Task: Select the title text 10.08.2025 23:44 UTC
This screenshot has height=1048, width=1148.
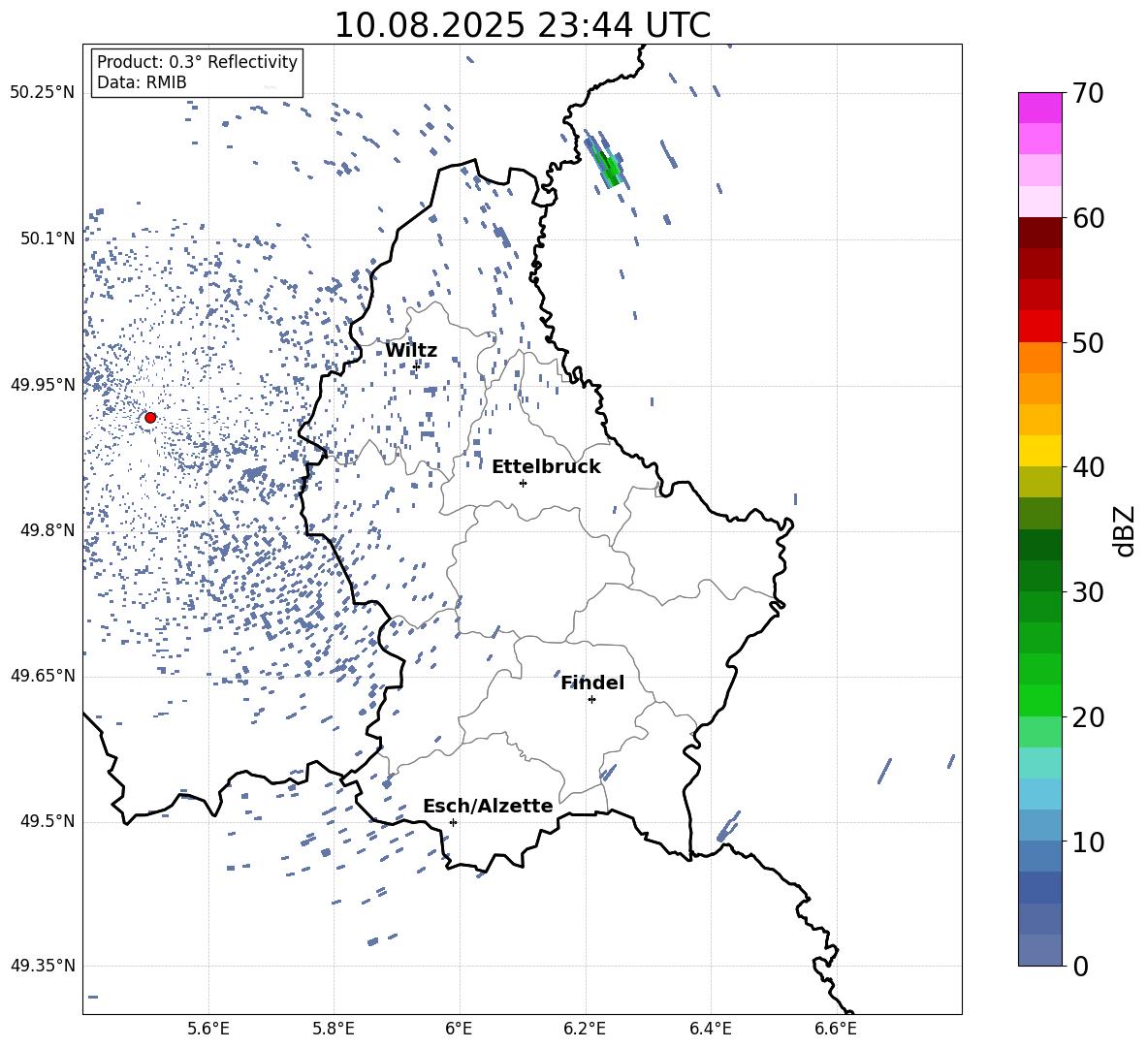Action: click(x=522, y=25)
